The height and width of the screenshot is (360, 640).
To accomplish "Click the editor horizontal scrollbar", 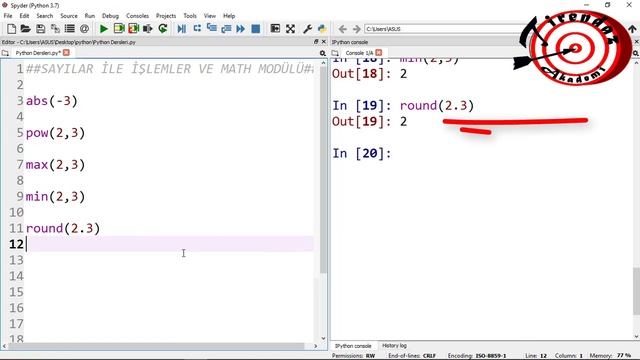I will coord(156,346).
